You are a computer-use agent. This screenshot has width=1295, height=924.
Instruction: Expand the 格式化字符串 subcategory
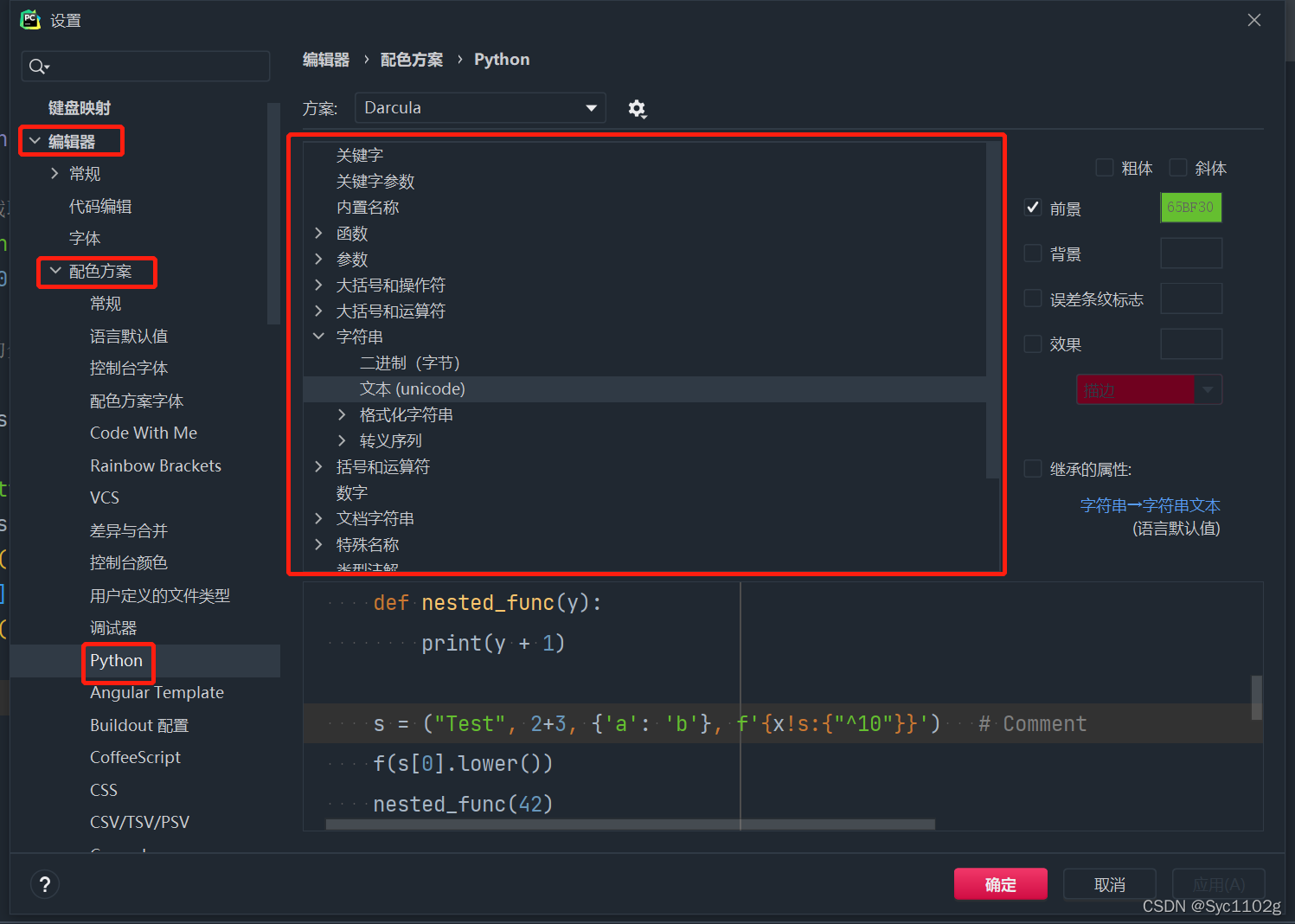342,414
